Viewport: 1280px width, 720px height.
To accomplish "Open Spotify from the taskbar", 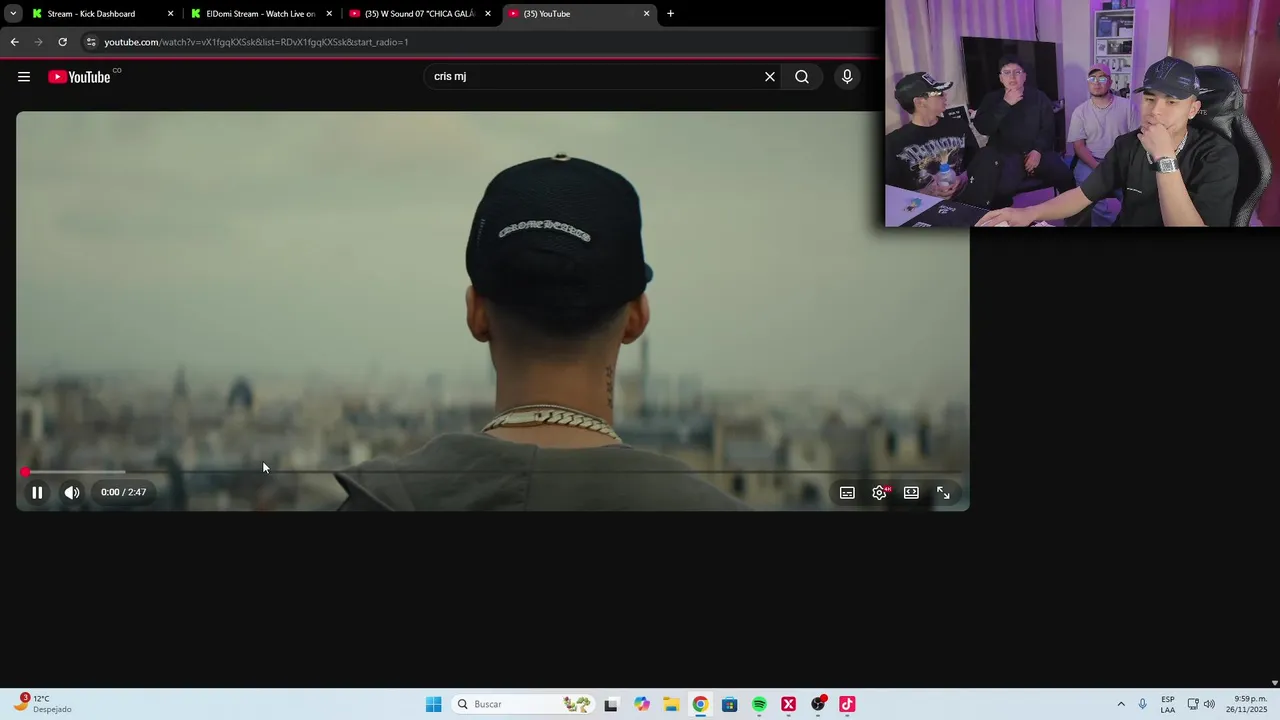I will tap(759, 704).
